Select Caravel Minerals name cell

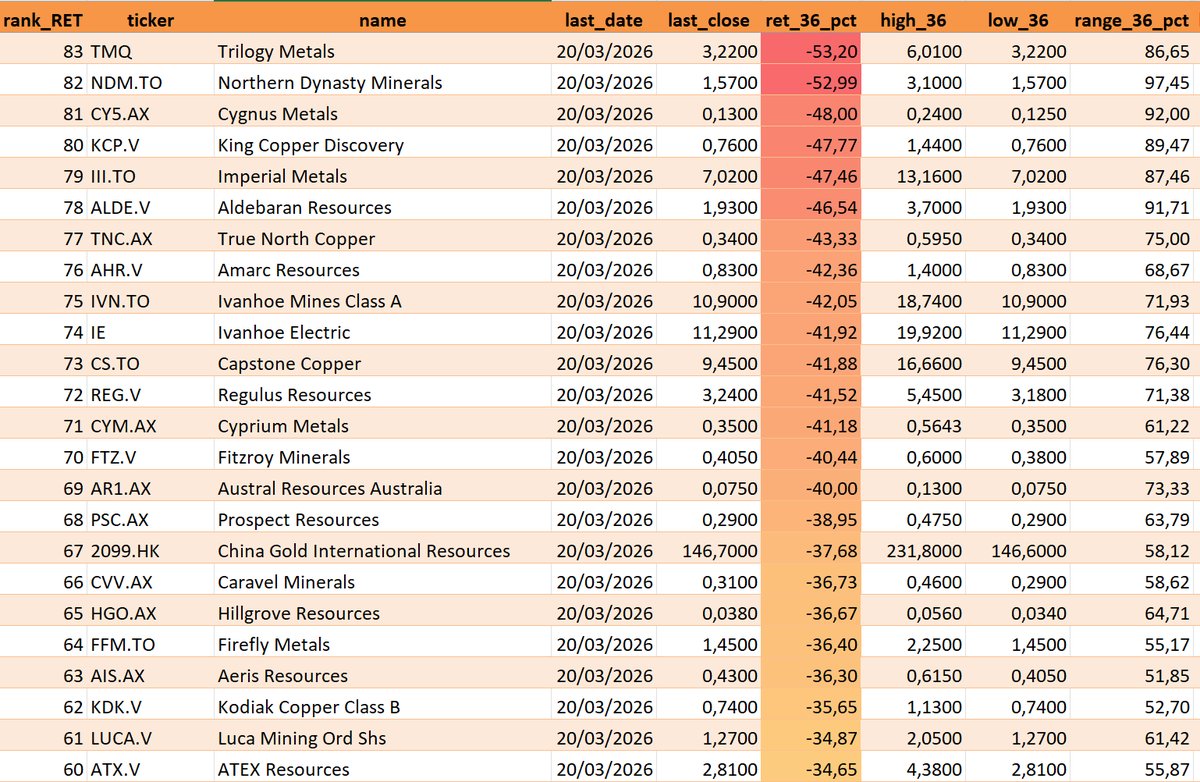[382, 582]
